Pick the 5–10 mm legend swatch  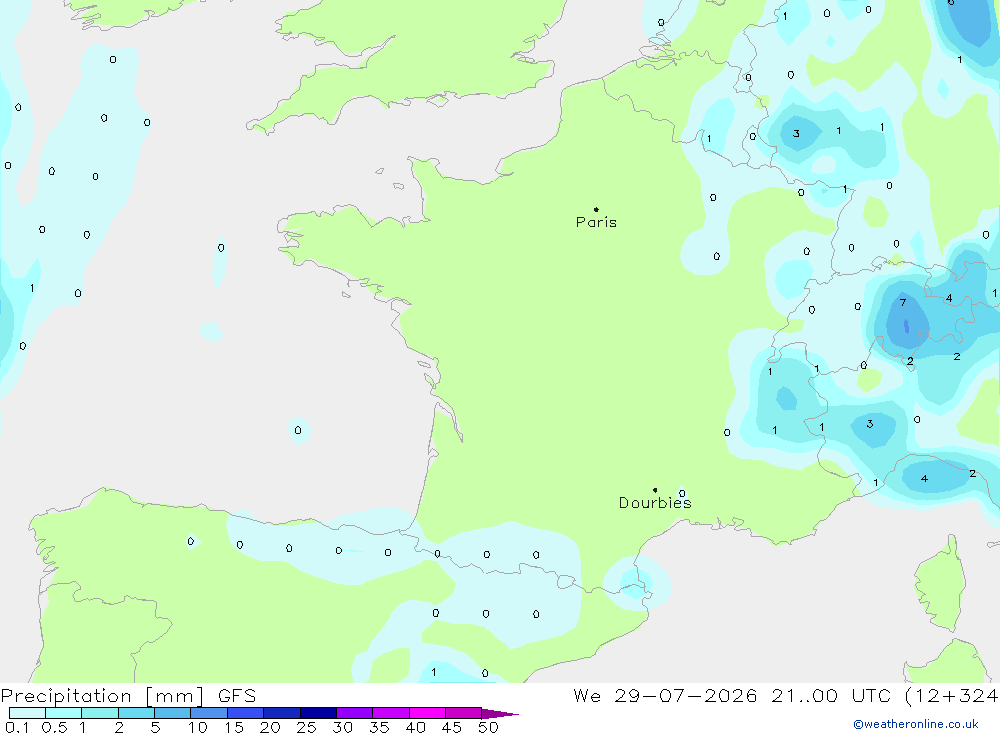pyautogui.click(x=172, y=713)
